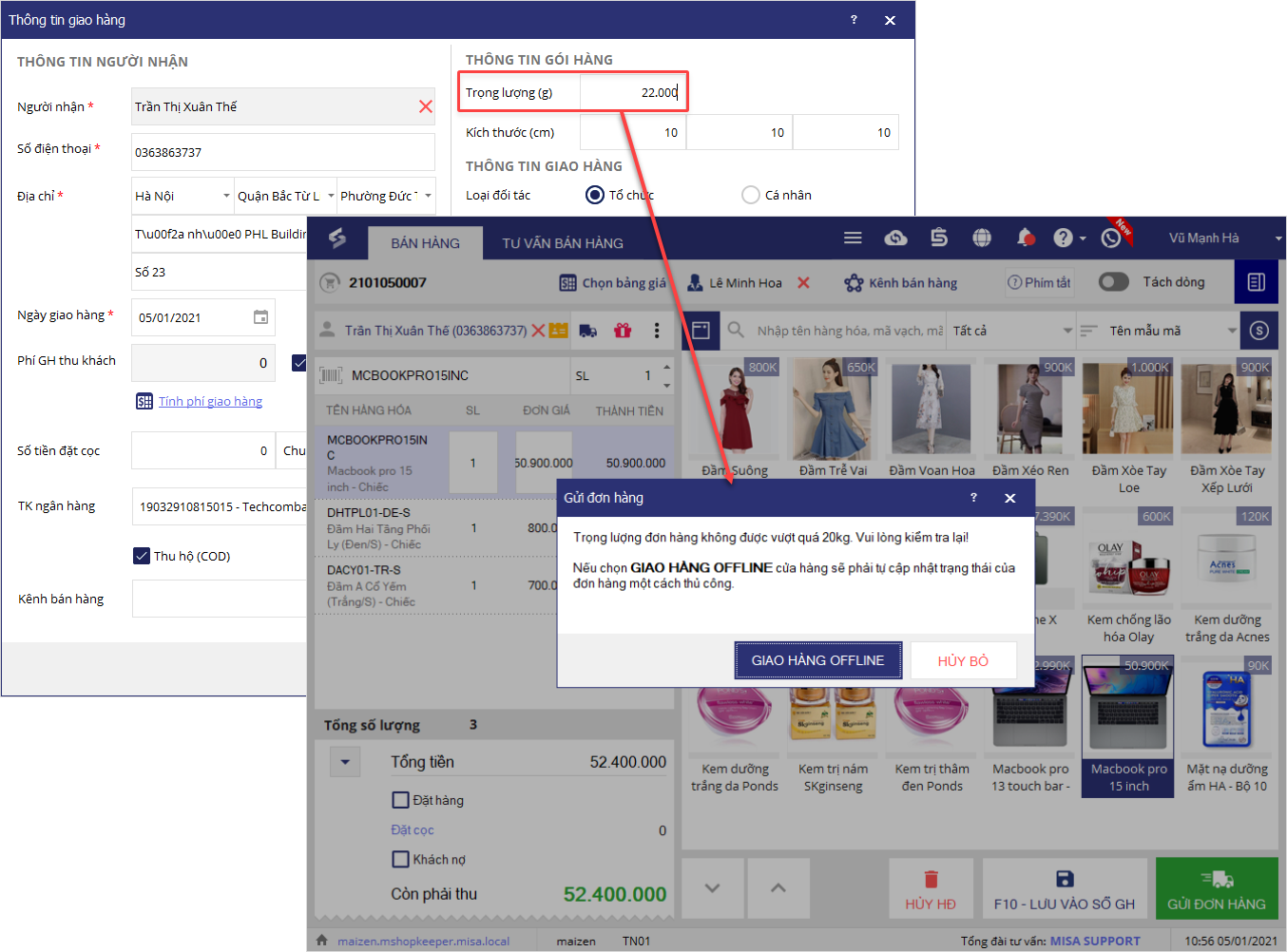The height and width of the screenshot is (952, 1287).
Task: Select the Tổ chức partner type radio
Action: coord(595,195)
